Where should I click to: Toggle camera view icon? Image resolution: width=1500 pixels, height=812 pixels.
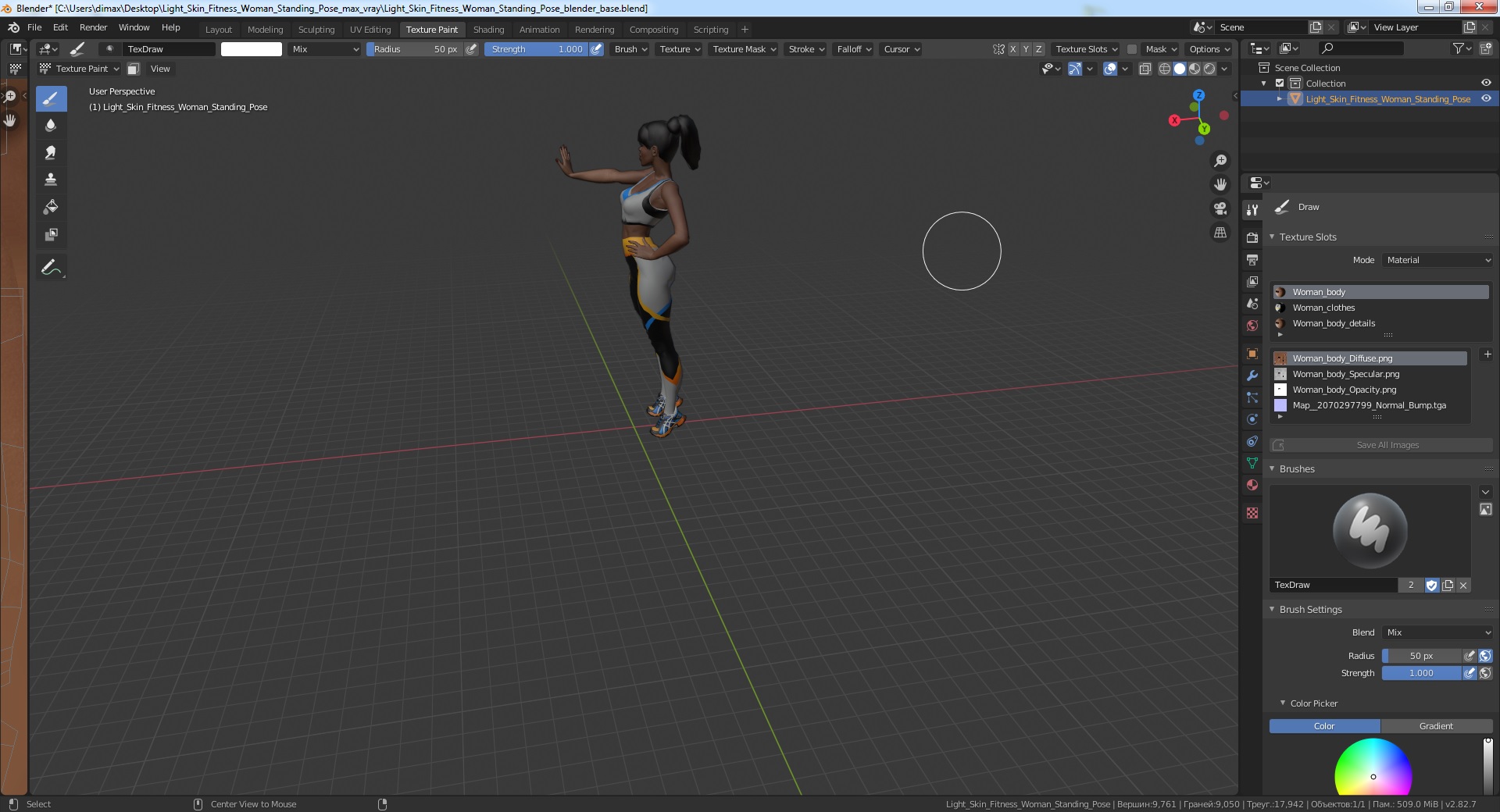click(1220, 208)
